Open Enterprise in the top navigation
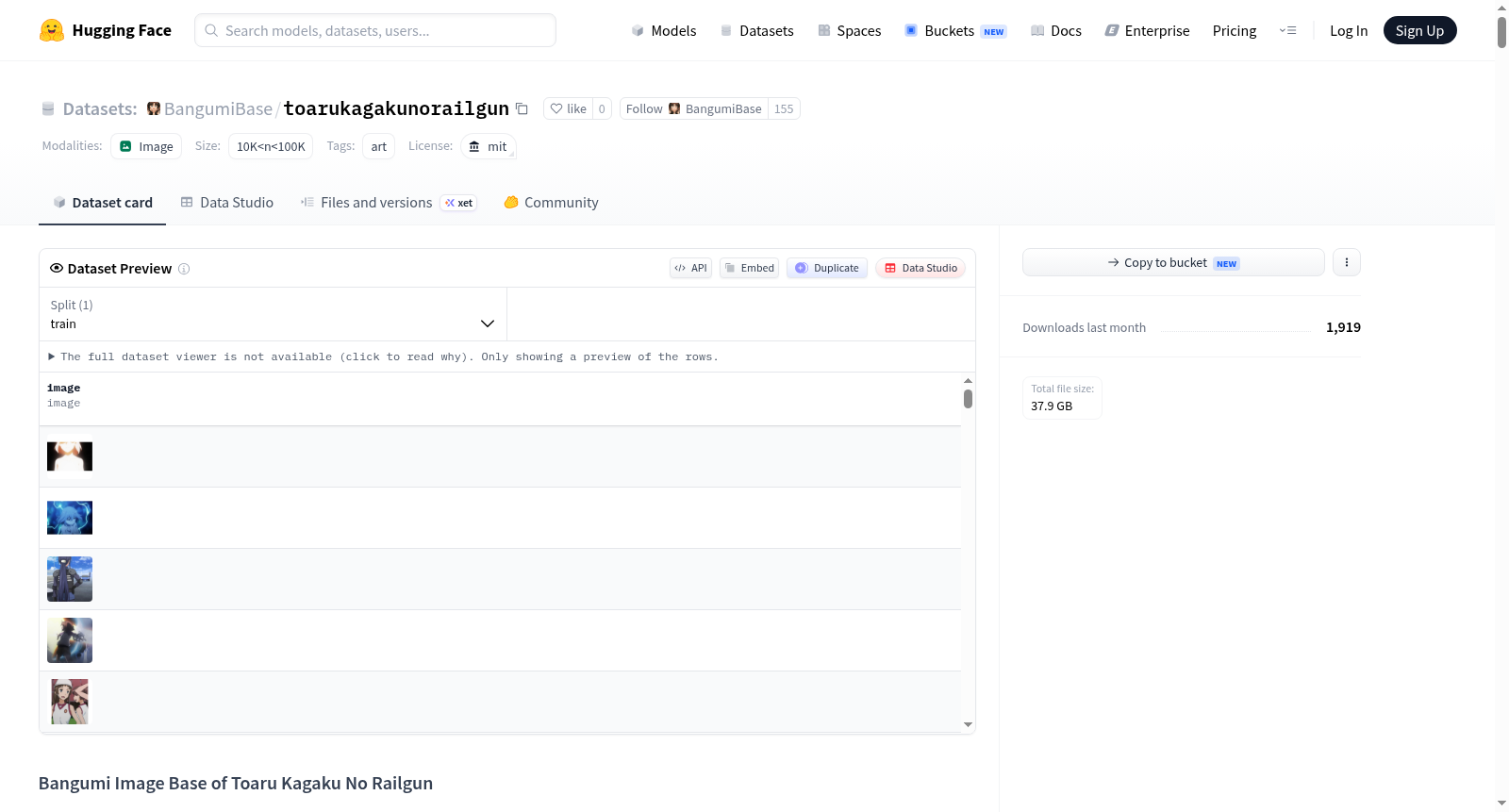The height and width of the screenshot is (812, 1509). point(1147,30)
